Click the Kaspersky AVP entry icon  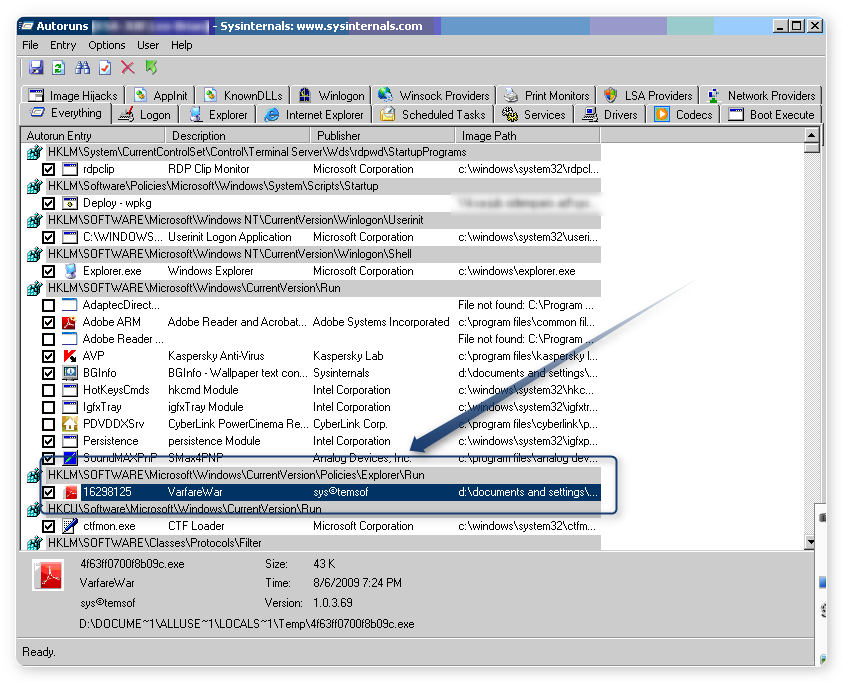click(69, 356)
